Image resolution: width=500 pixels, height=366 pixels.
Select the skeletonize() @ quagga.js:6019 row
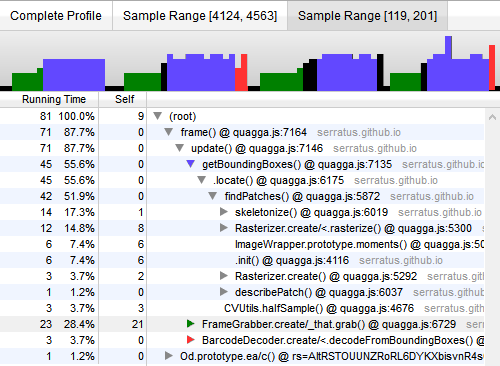(242, 212)
